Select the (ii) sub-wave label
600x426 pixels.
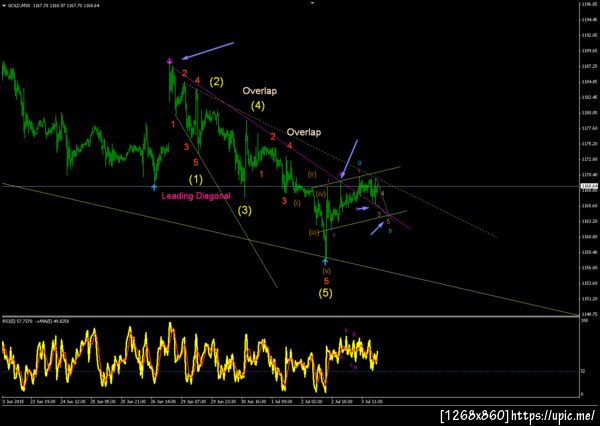(x=312, y=175)
